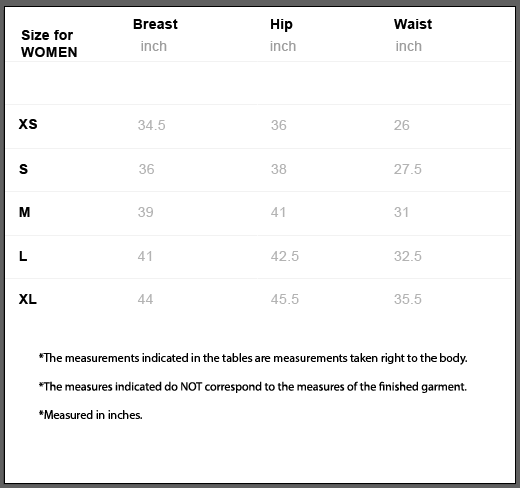
Task: Click the 'inch' unit under Breast
Action: (x=153, y=46)
